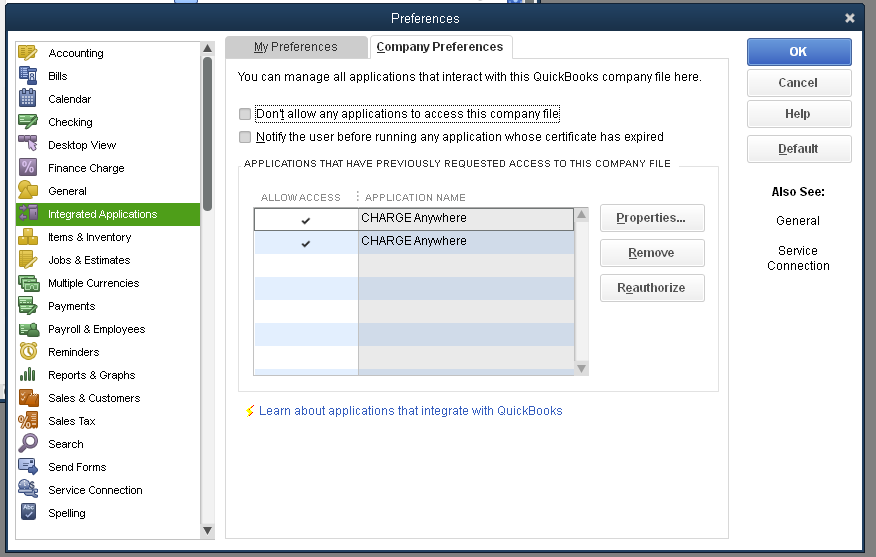Select the Calendar preferences icon
Viewport: 876px width, 557px height.
pyautogui.click(x=28, y=99)
